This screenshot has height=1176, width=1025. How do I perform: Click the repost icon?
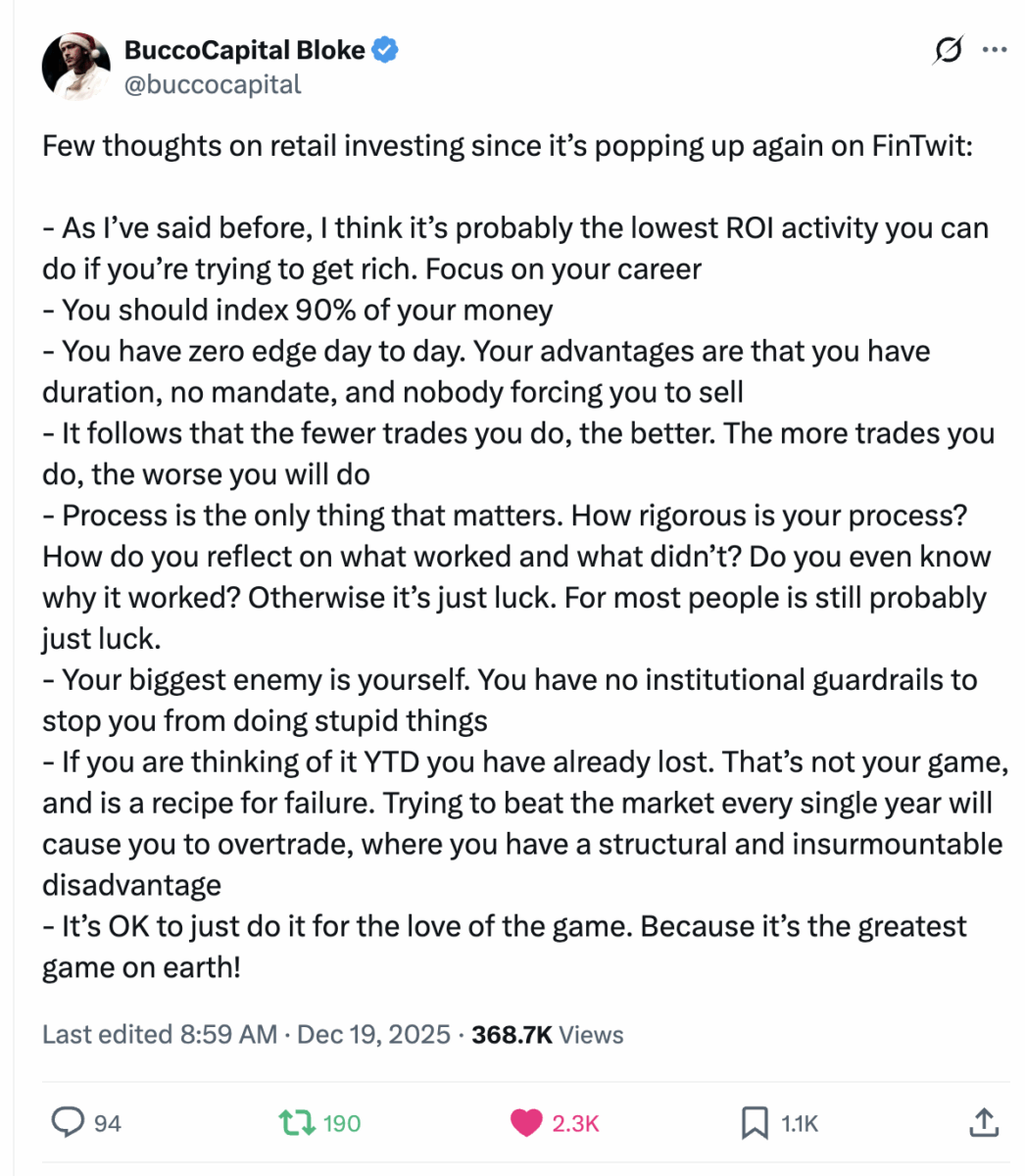[x=294, y=1124]
